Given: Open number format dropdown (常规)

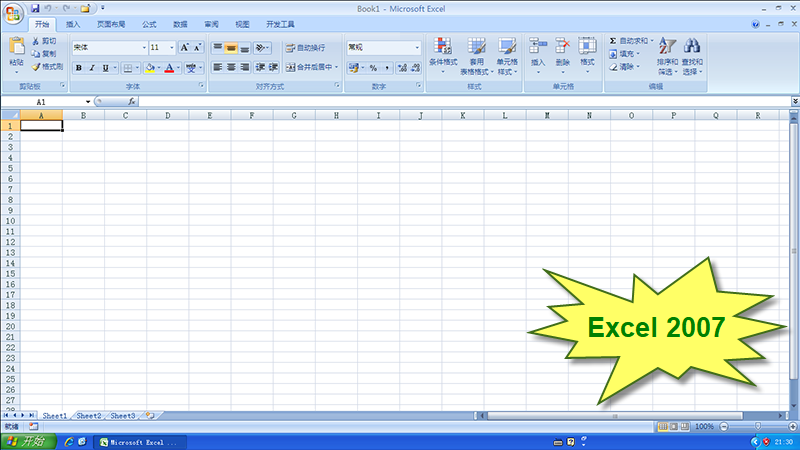Looking at the screenshot, I should tap(417, 47).
